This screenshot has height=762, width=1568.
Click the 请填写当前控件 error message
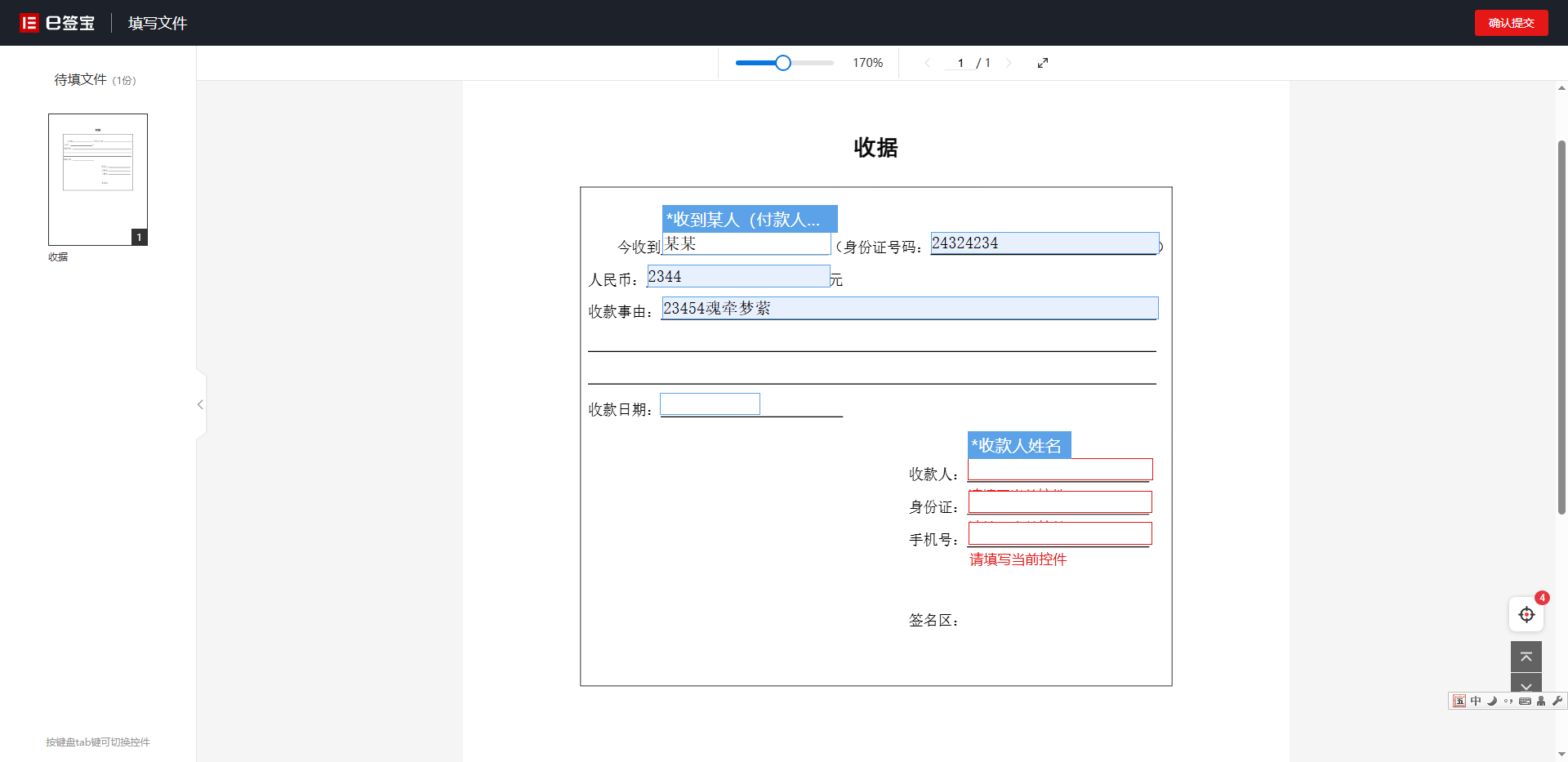[1018, 559]
